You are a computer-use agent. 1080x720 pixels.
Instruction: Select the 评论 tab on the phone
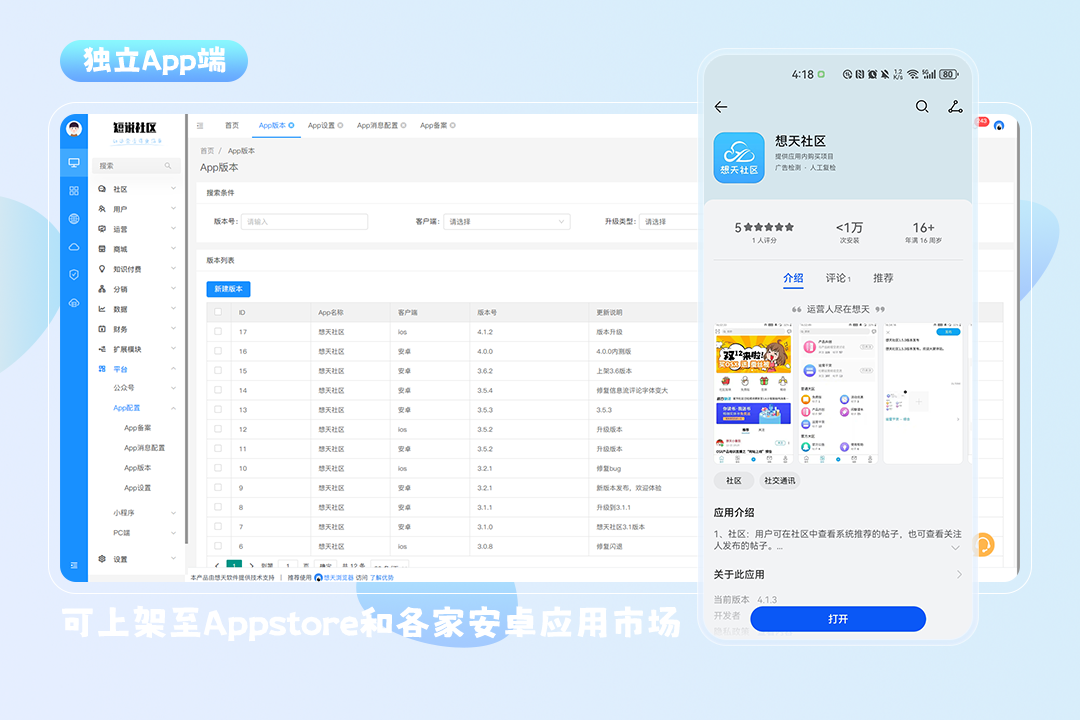coord(838,278)
